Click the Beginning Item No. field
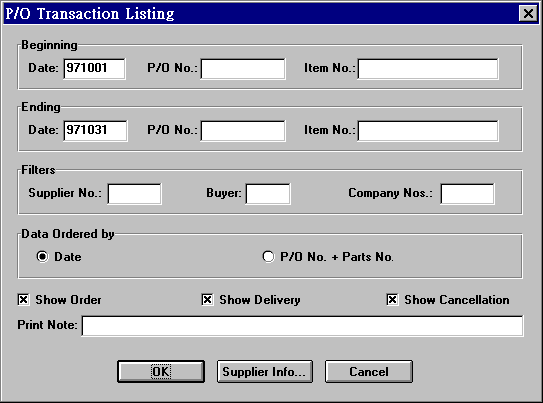Viewport: 543px width, 403px height. coord(428,69)
